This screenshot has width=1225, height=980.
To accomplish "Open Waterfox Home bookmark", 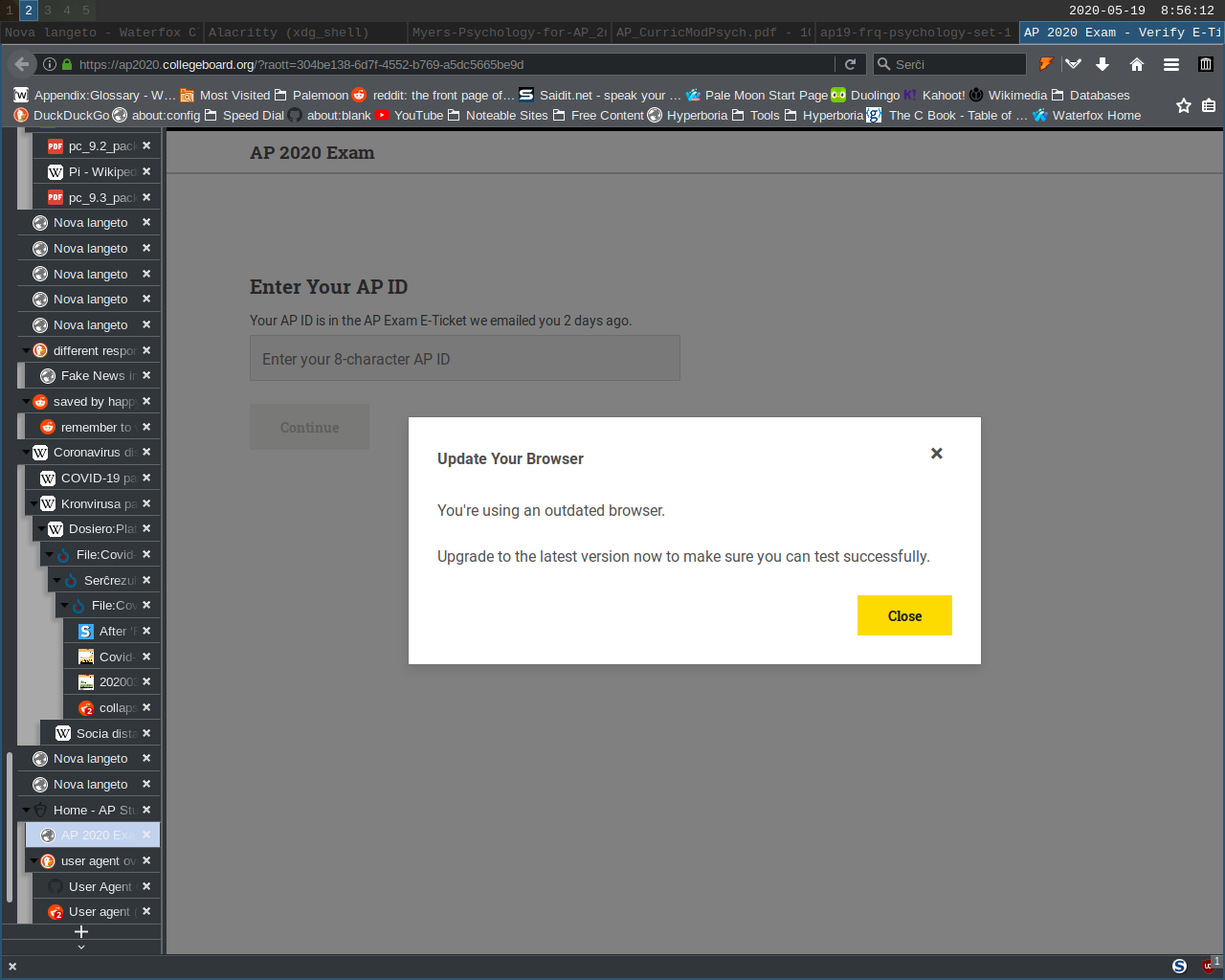I will (1086, 115).
